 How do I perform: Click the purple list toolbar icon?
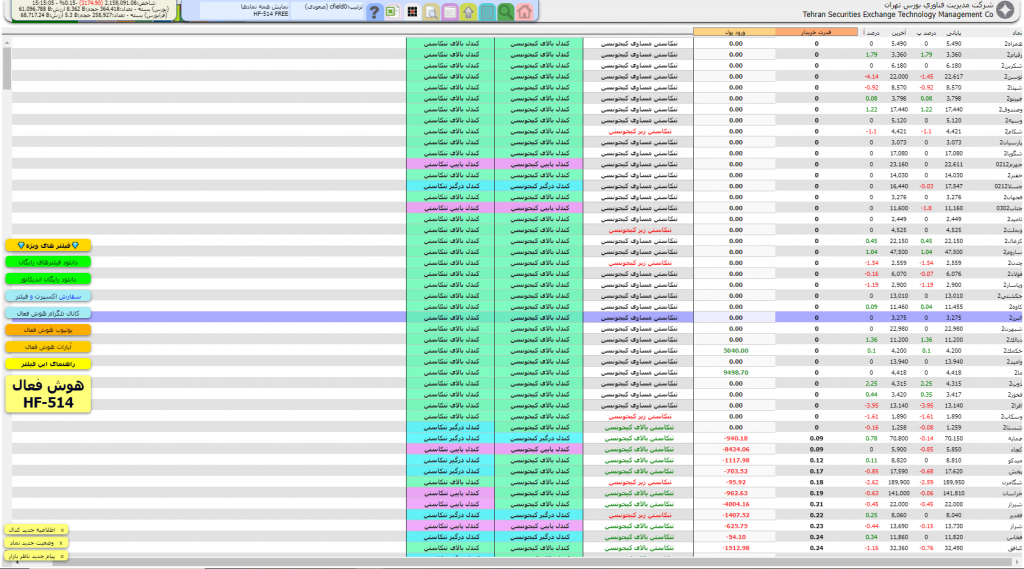coord(449,12)
